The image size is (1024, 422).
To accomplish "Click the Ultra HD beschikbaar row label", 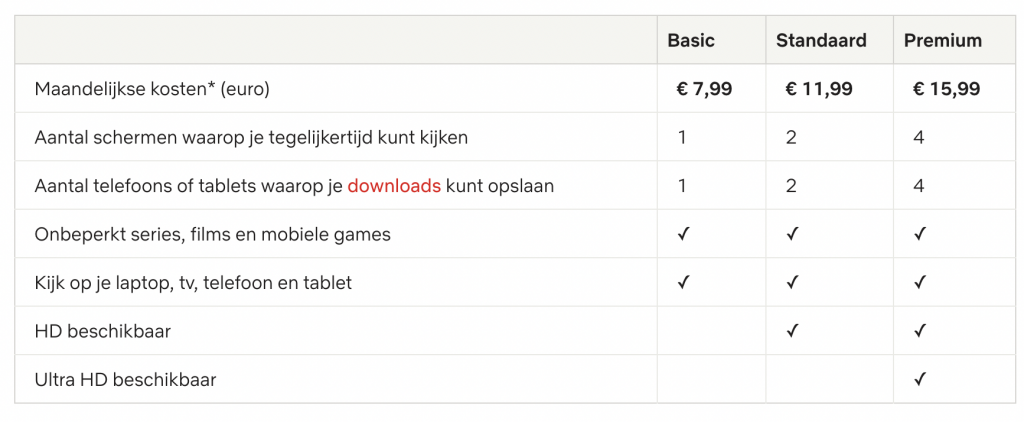I will (125, 379).
